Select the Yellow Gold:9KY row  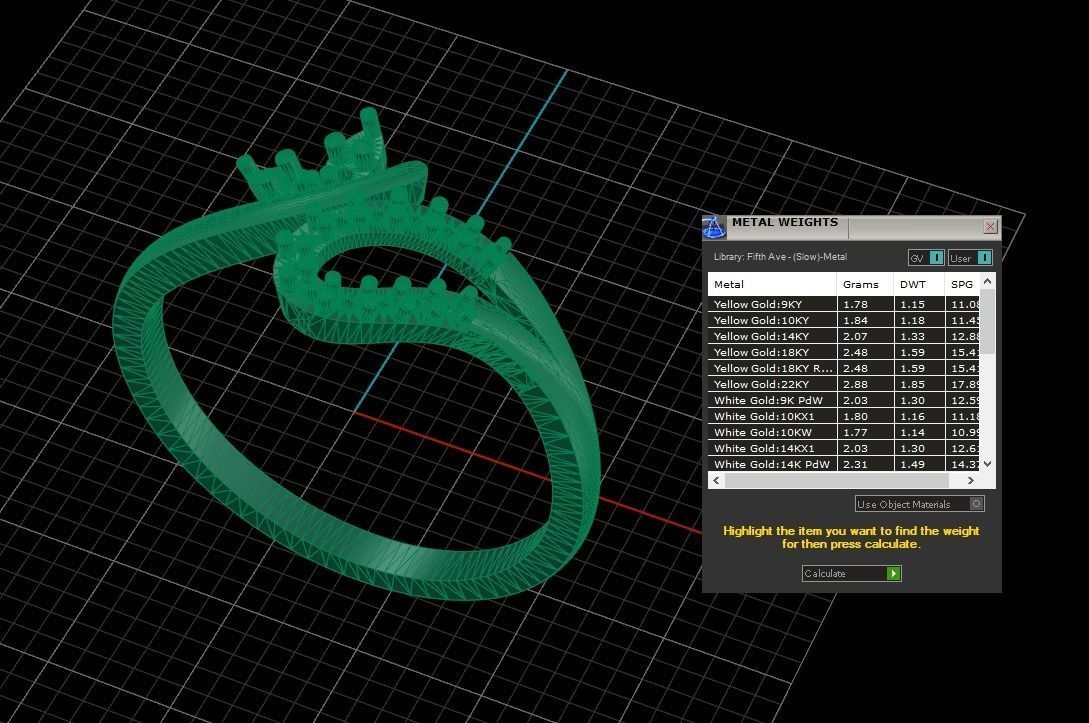point(844,304)
